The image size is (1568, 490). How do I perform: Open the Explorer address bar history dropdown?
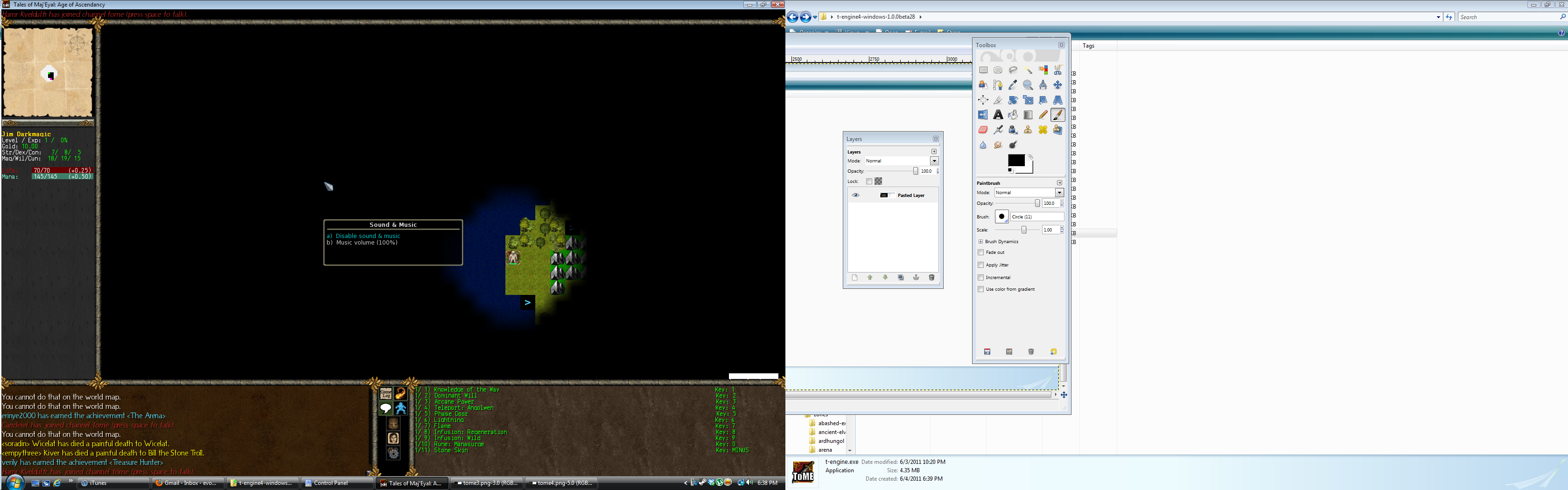pyautogui.click(x=1438, y=17)
